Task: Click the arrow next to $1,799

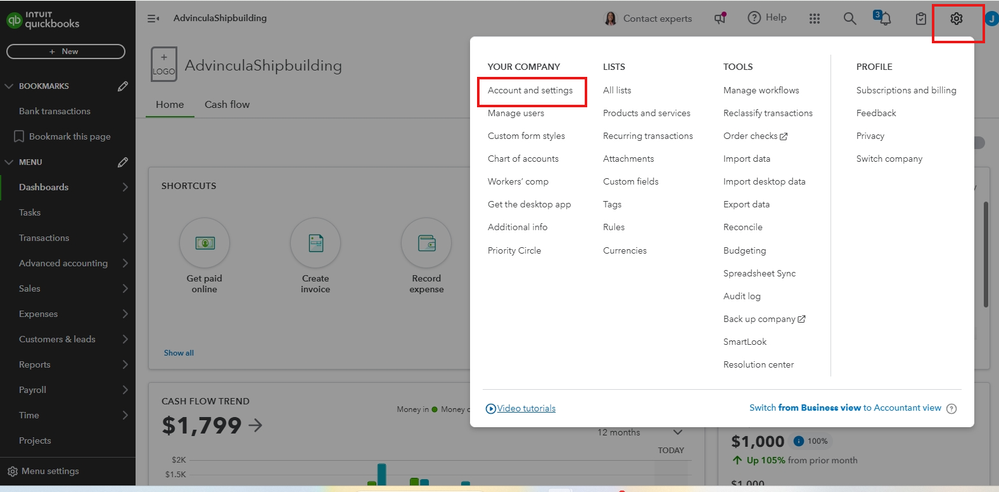Action: 255,426
